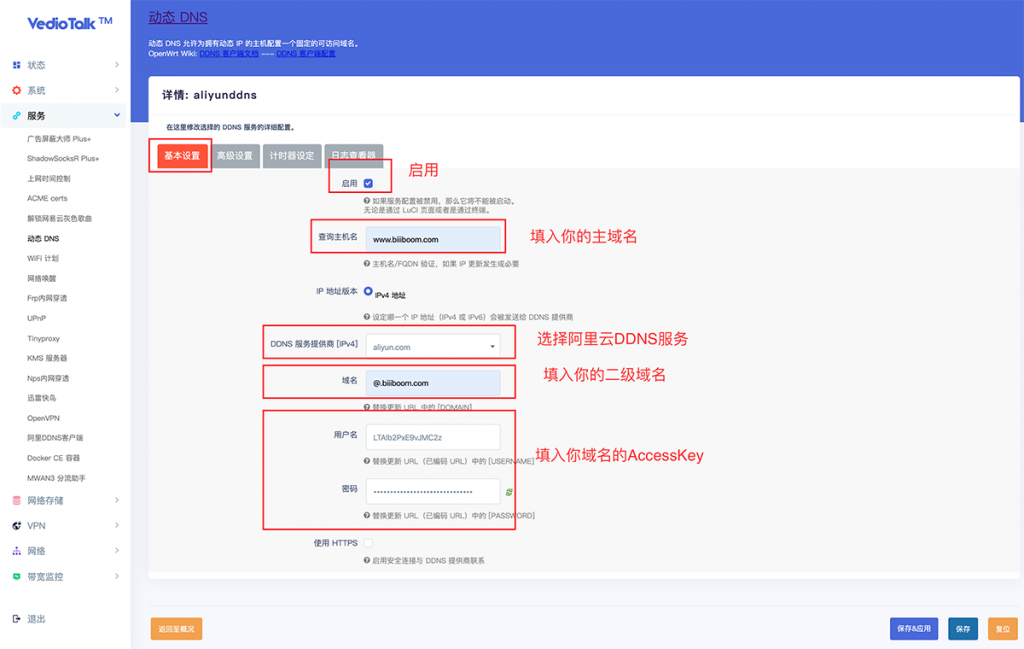Uncheck the 启用 (Enable) checkbox
Viewport: 1024px width, 649px height.
(368, 184)
